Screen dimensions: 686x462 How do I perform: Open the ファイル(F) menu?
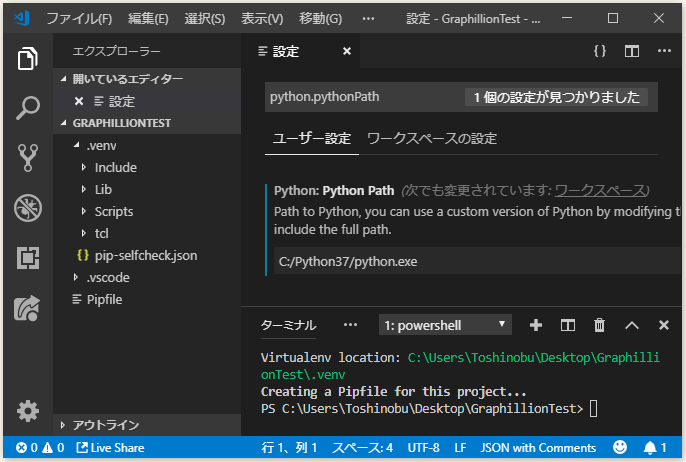[79, 18]
